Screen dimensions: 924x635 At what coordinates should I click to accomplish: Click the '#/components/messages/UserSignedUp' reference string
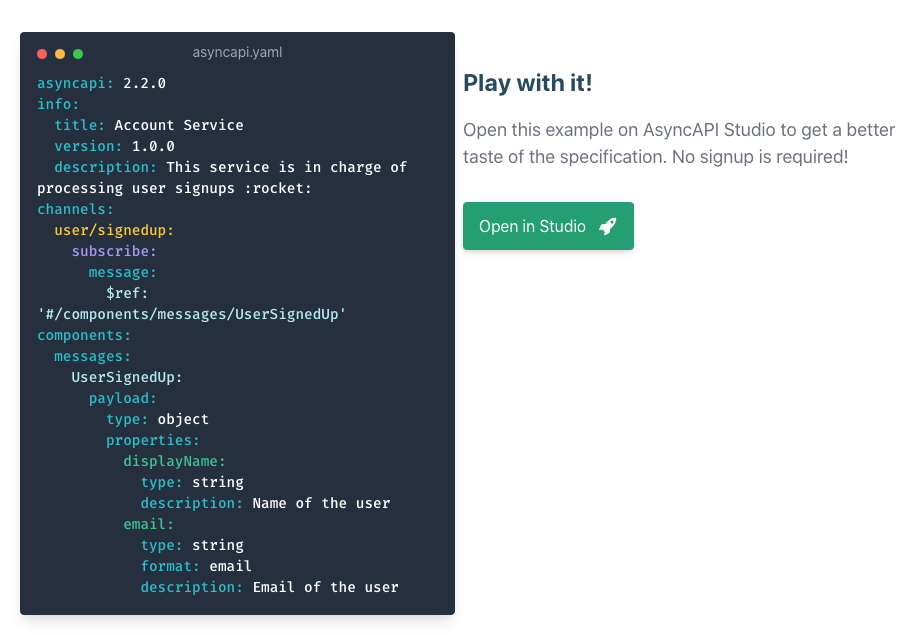tap(192, 314)
